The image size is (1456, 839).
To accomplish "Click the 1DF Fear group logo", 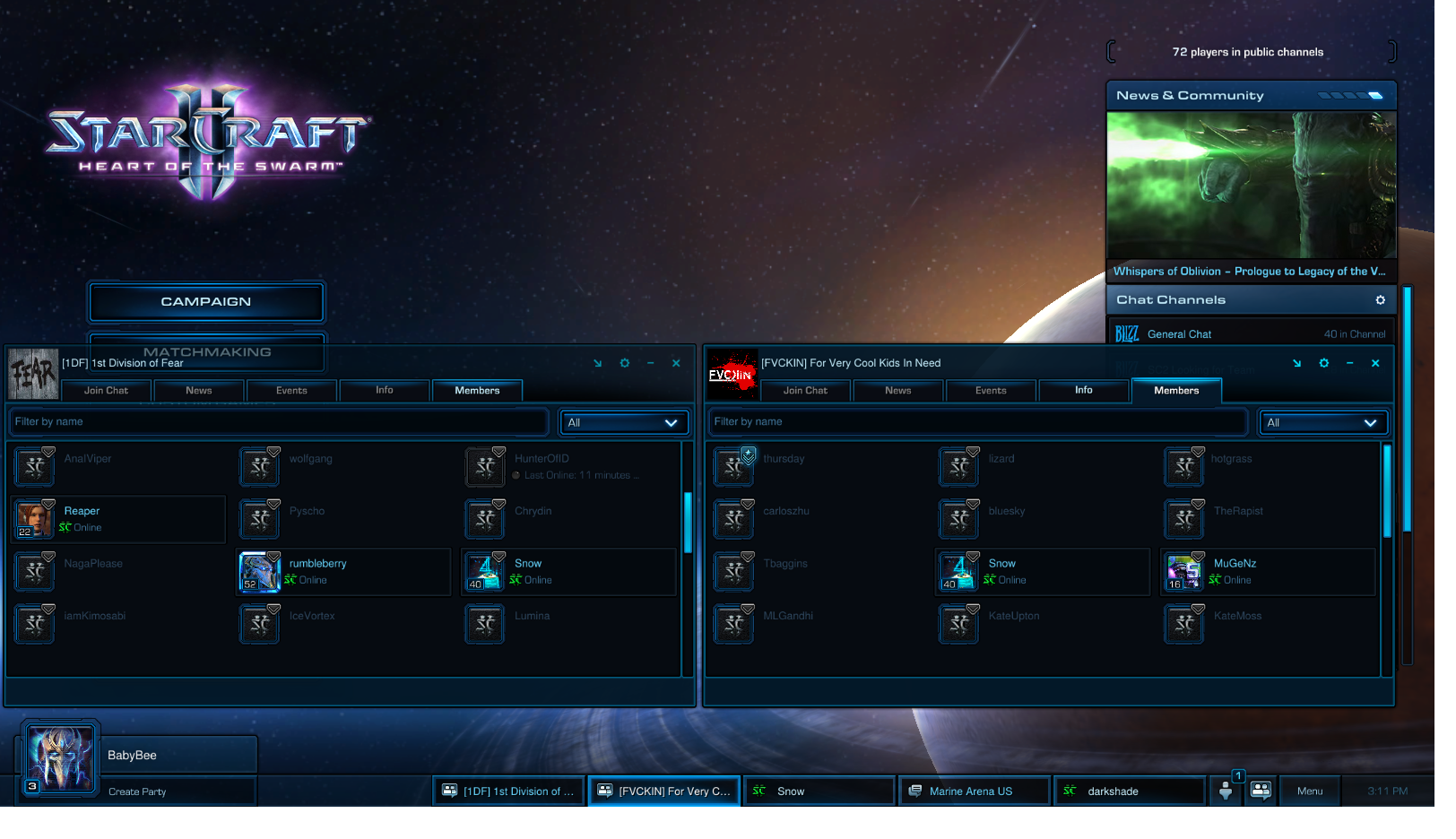I will (x=33, y=374).
